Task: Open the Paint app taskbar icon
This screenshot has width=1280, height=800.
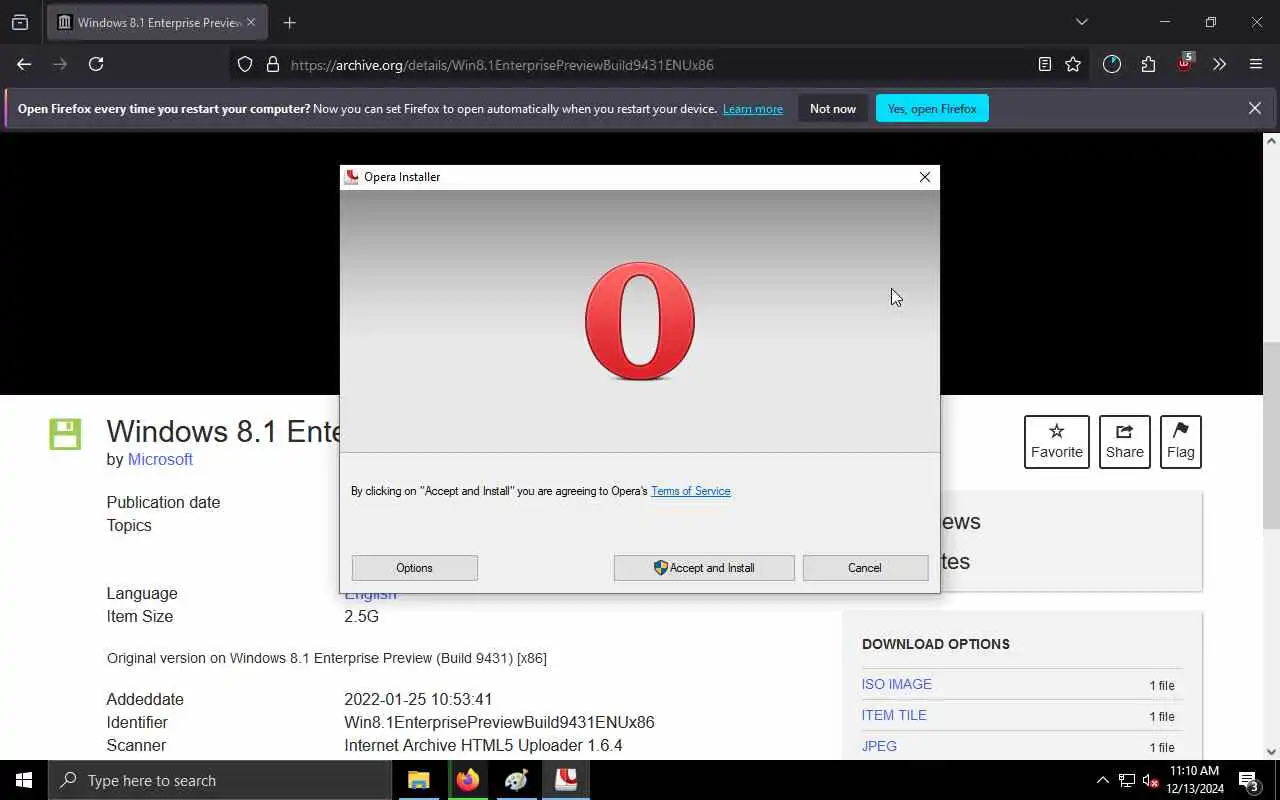Action: 517,780
